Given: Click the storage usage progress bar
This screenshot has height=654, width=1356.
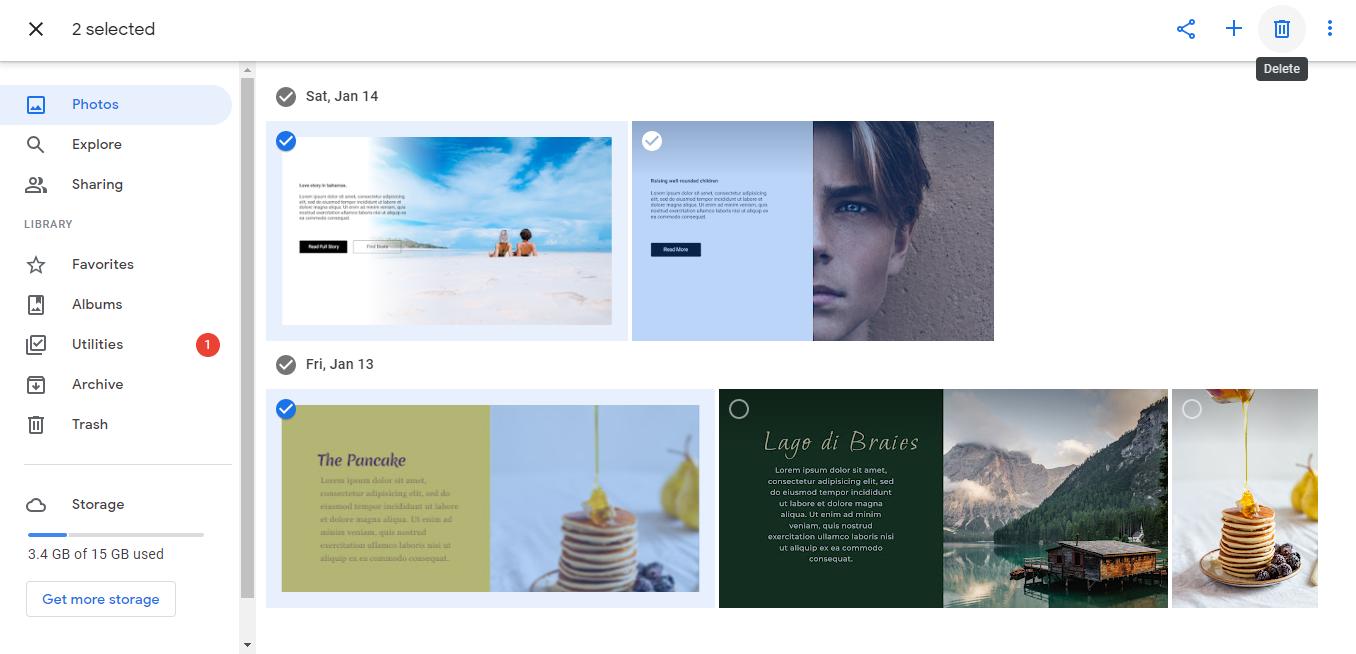Looking at the screenshot, I should coord(116,535).
